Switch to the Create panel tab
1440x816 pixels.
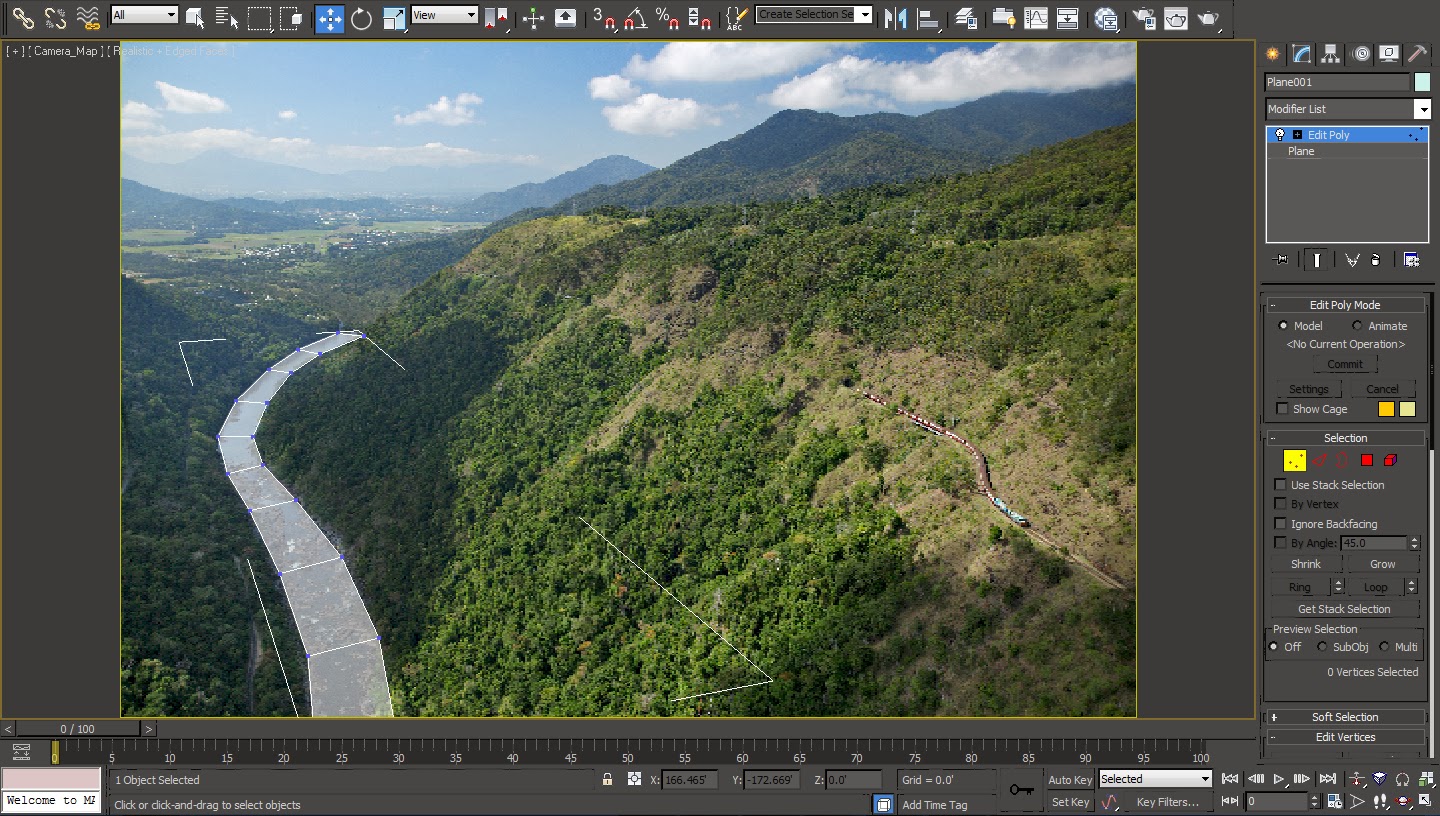click(1272, 54)
